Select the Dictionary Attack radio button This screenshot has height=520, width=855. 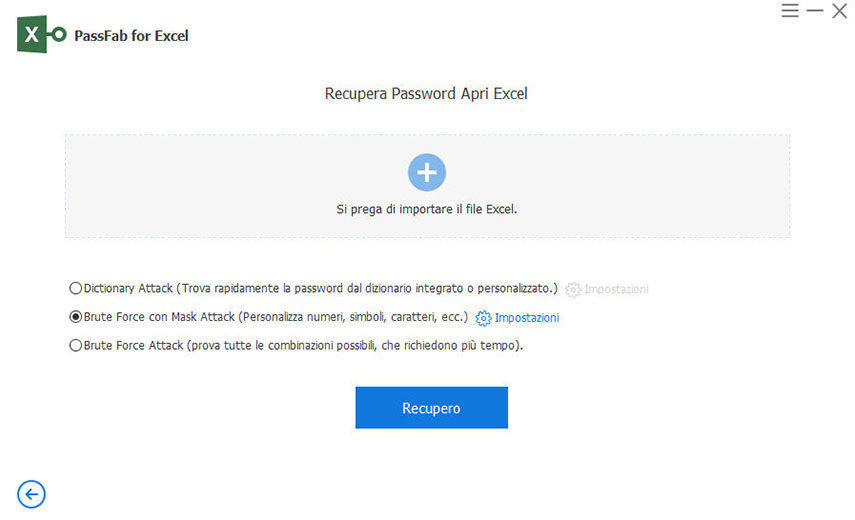point(76,289)
